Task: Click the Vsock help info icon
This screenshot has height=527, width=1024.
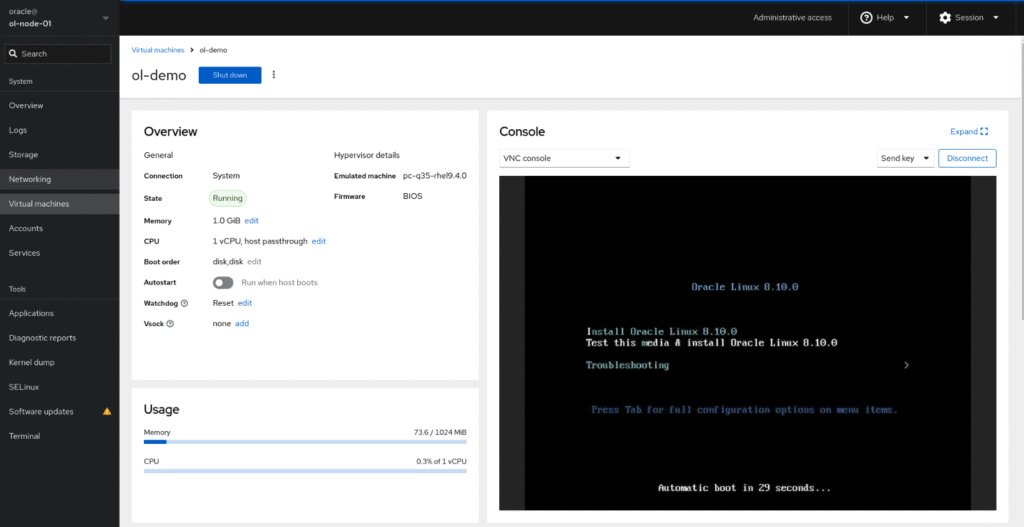Action: [x=170, y=324]
